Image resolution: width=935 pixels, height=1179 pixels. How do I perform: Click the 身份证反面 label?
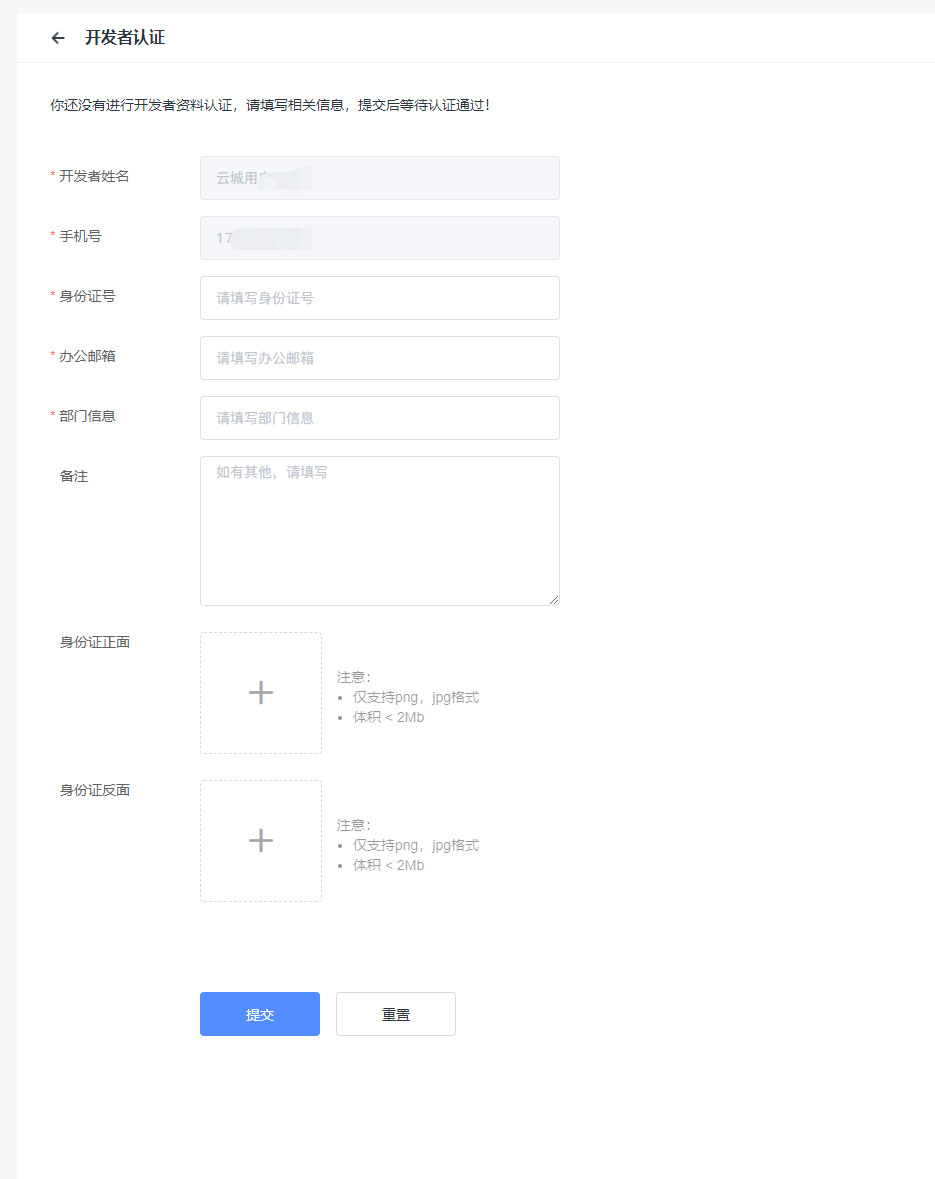coord(95,790)
